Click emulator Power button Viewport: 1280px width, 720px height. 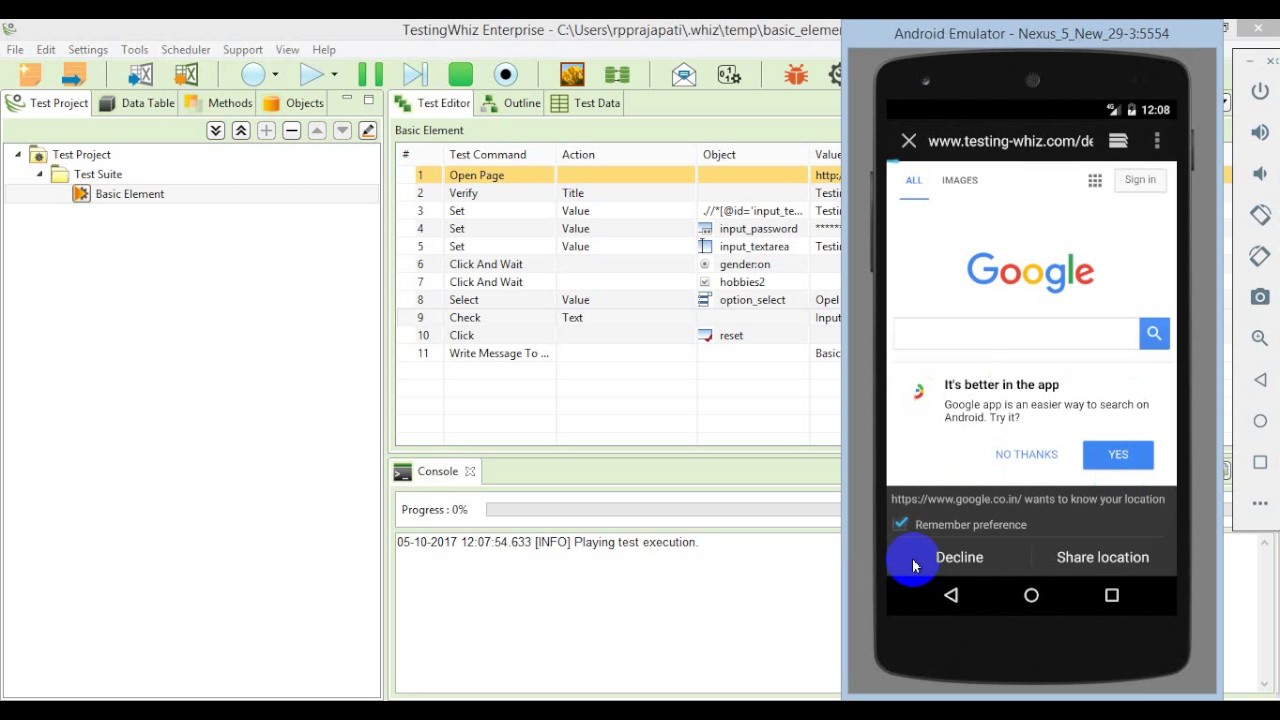[x=1260, y=92]
